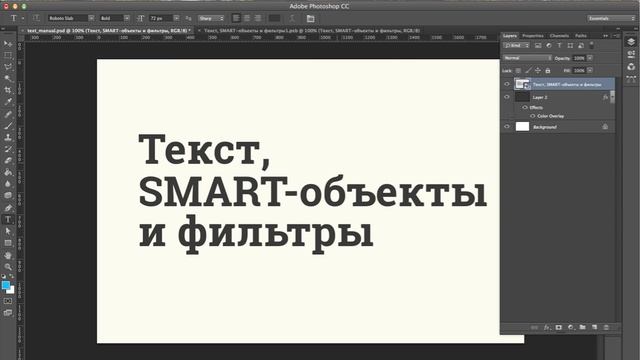Click the text color swatch
This screenshot has height=360, width=640.
click(274, 18)
